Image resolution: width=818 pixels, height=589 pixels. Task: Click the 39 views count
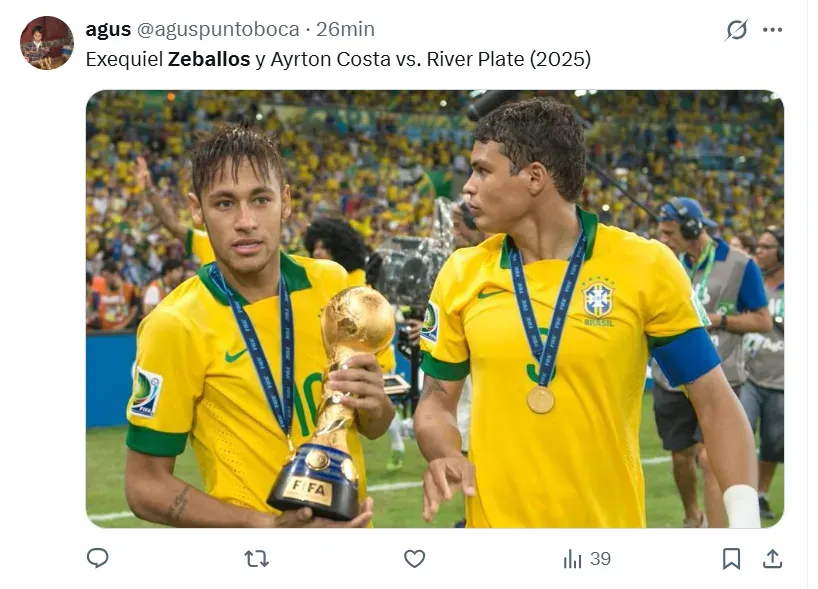(x=600, y=559)
